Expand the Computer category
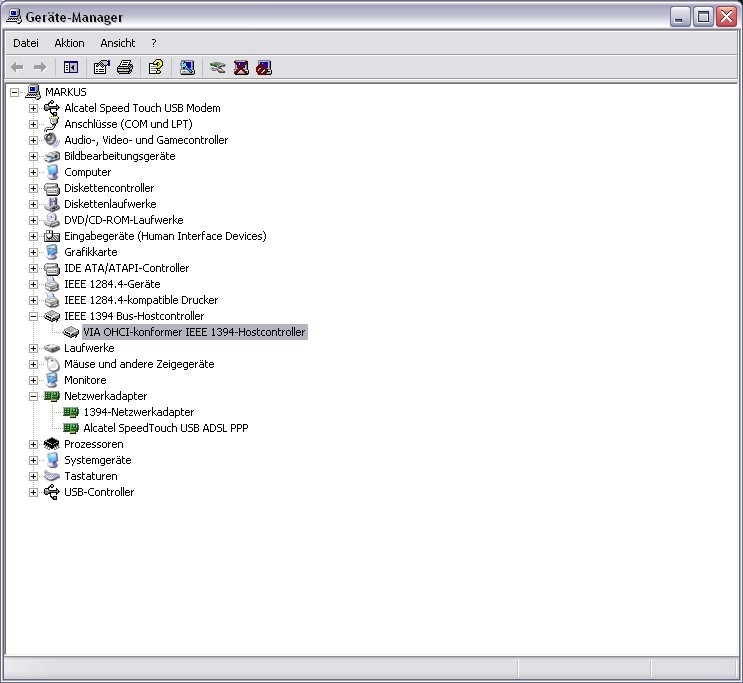 [x=33, y=172]
